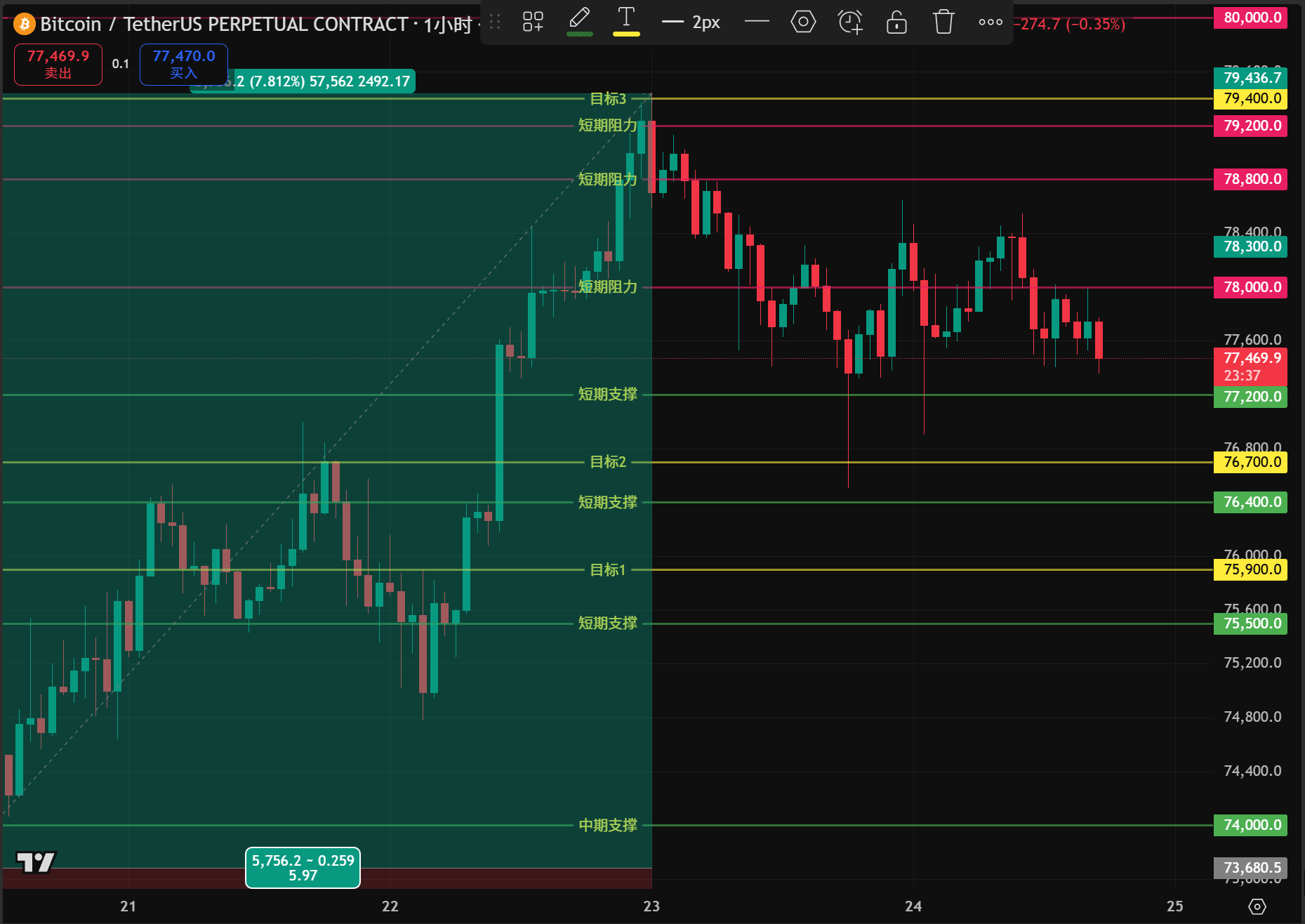The width and height of the screenshot is (1305, 924).
Task: Click the yellow 79,400.0 price tag
Action: click(1250, 98)
